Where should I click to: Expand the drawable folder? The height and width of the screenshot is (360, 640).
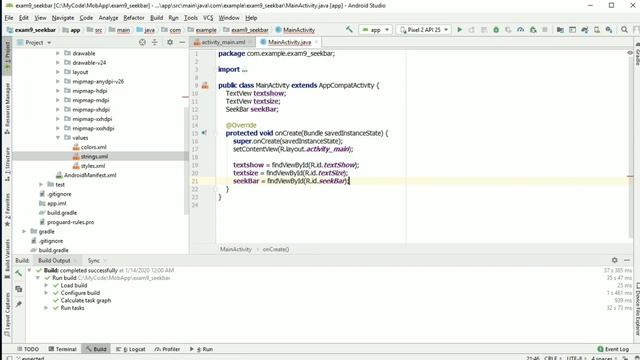(x=58, y=53)
